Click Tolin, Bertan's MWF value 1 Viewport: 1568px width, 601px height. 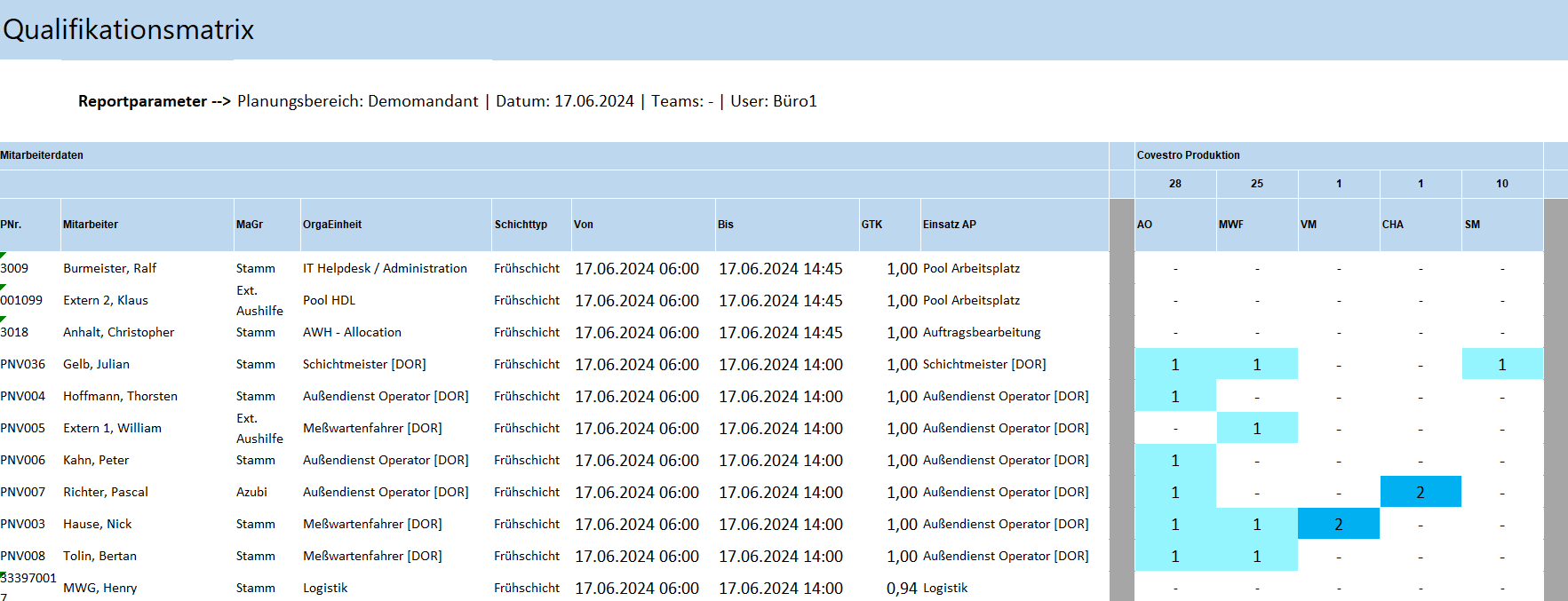(x=1257, y=556)
